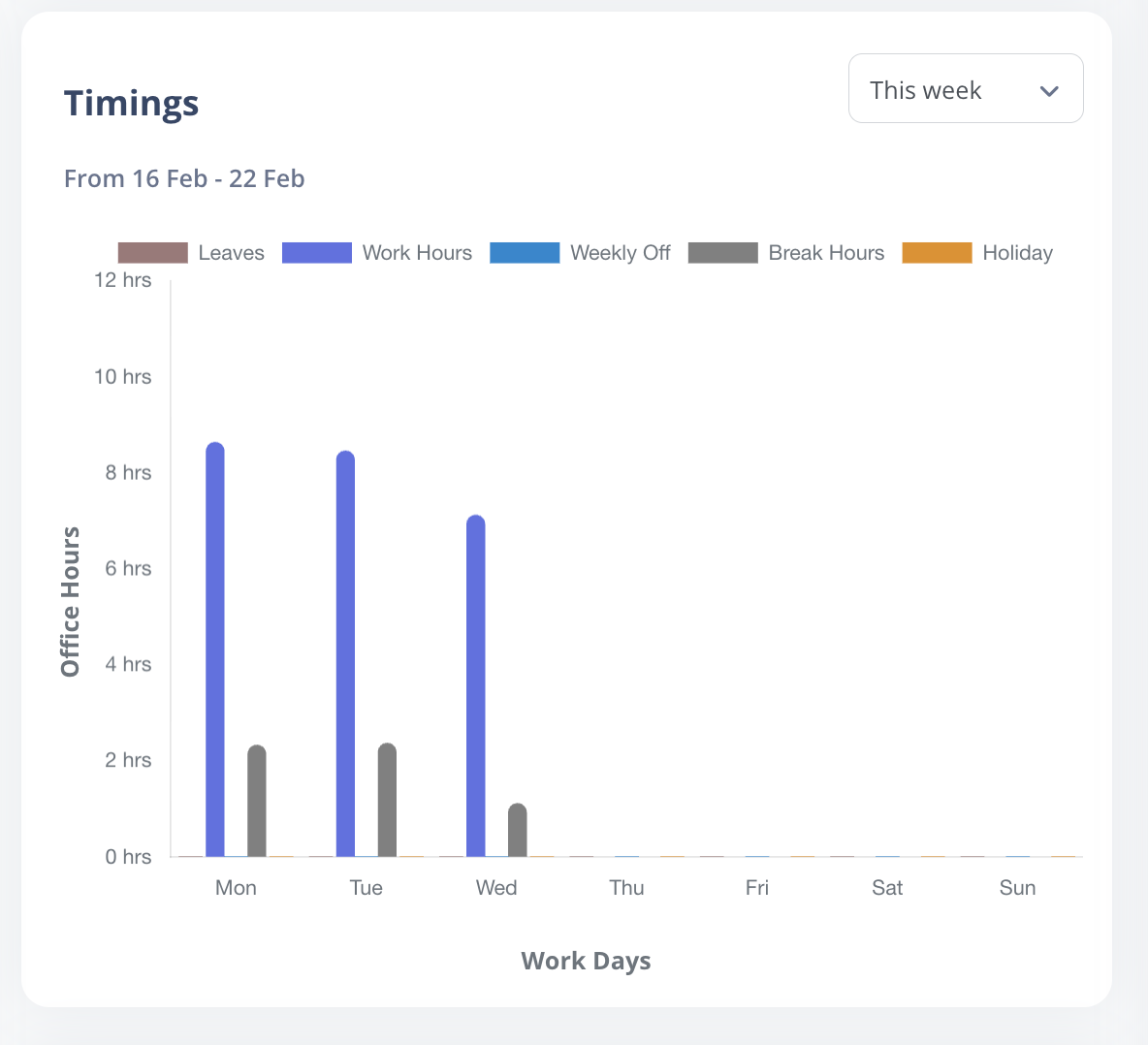Screen dimensions: 1148x1045
Task: Click the Fri axis label
Action: [x=757, y=888]
